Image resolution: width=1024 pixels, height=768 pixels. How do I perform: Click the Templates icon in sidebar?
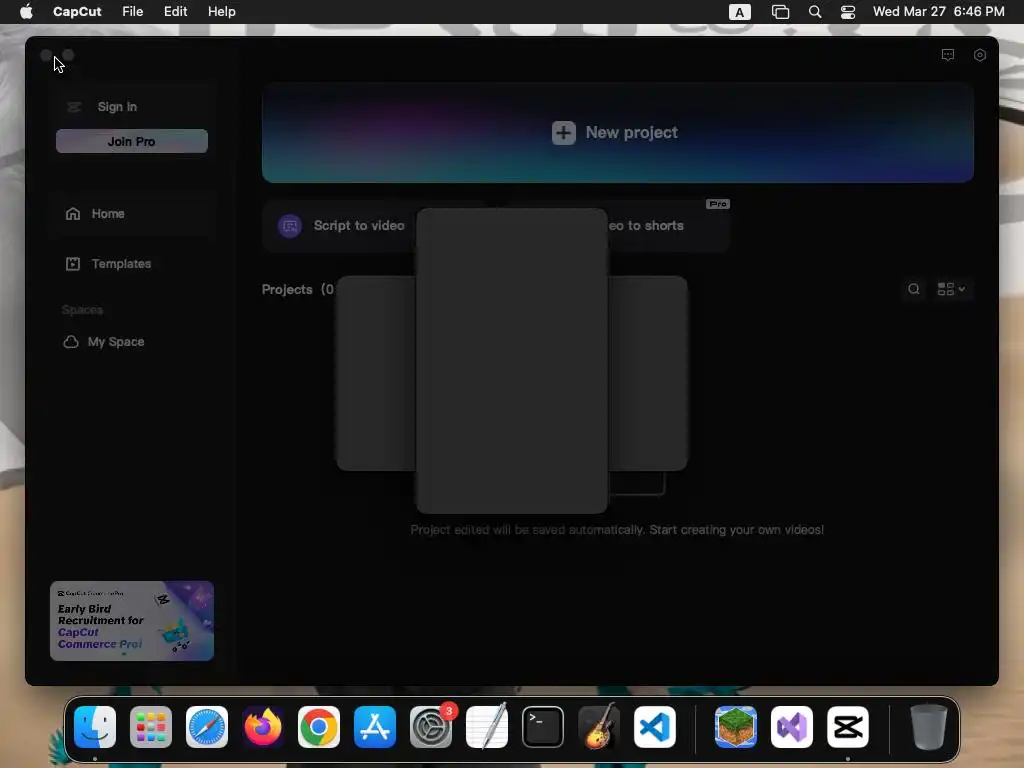(73, 264)
